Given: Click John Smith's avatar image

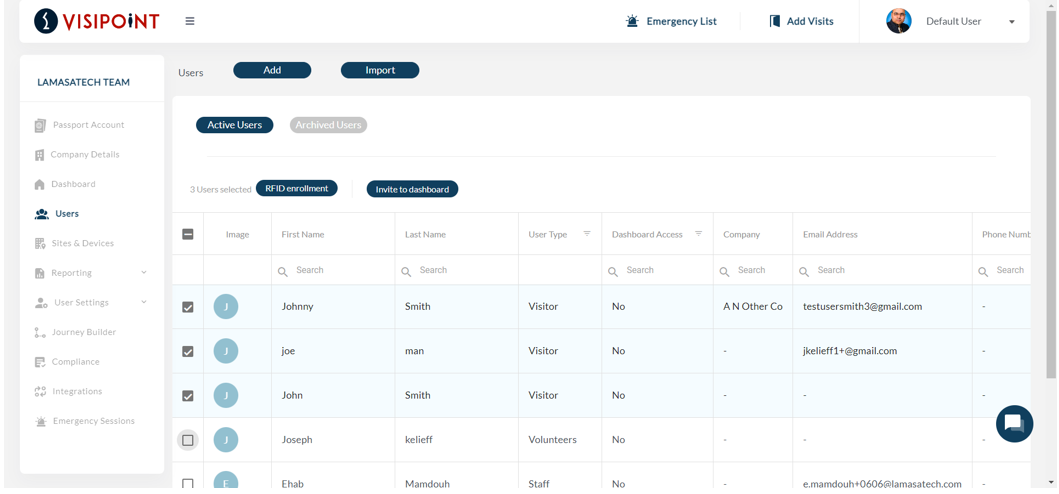Looking at the screenshot, I should [x=226, y=395].
